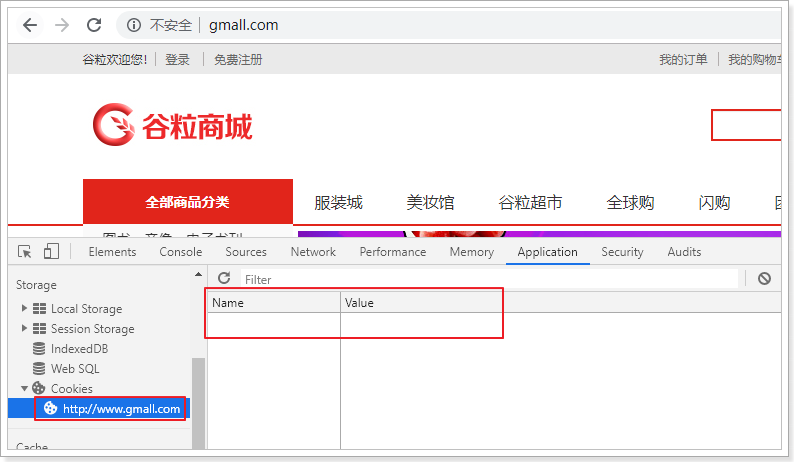The width and height of the screenshot is (794, 462).
Task: Select http://www.gmall.com under Cookies
Action: point(120,409)
